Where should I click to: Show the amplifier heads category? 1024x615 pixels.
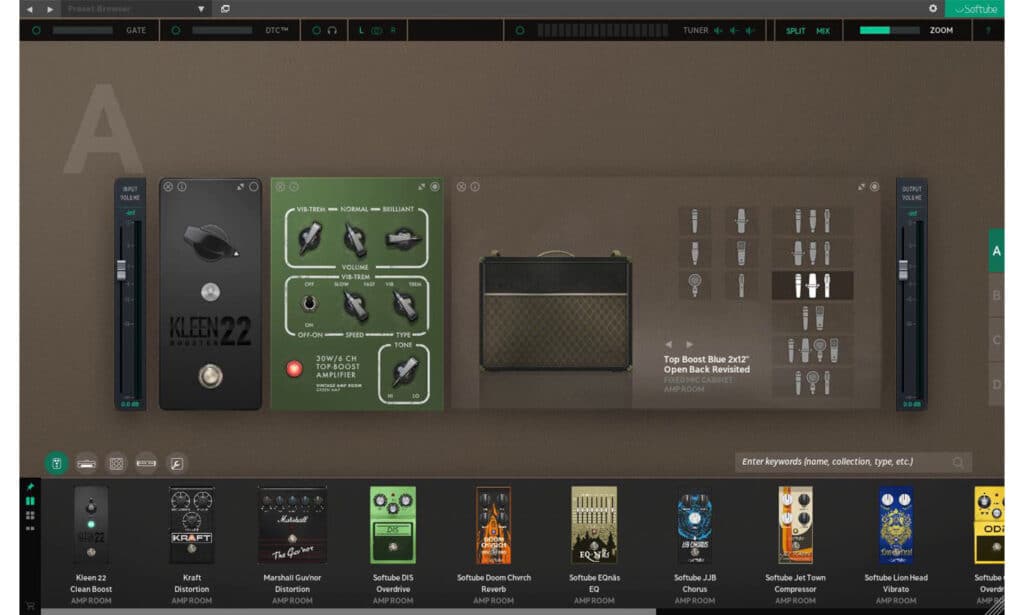point(86,464)
